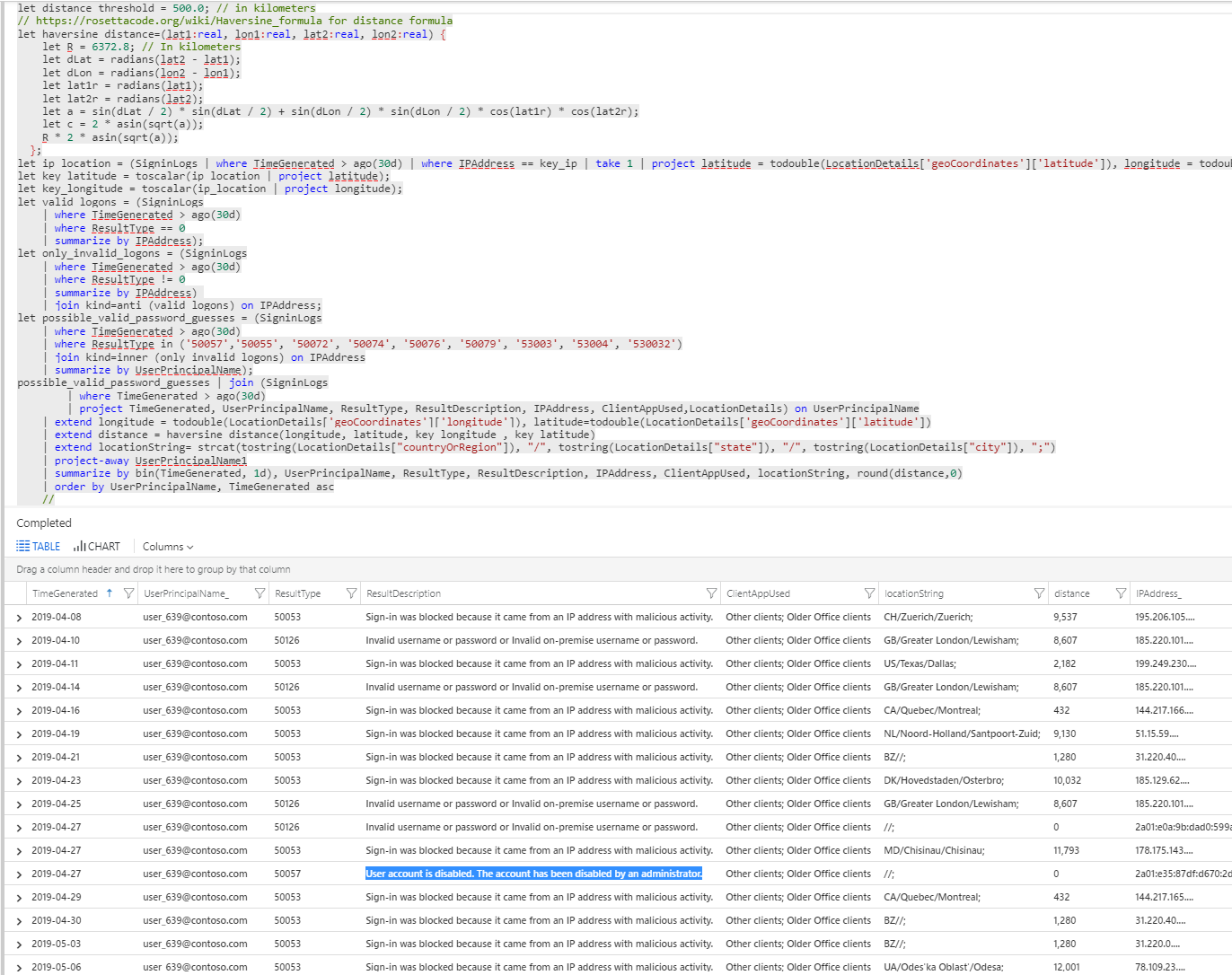Sort by the ClientAppUsed column header

[x=758, y=593]
